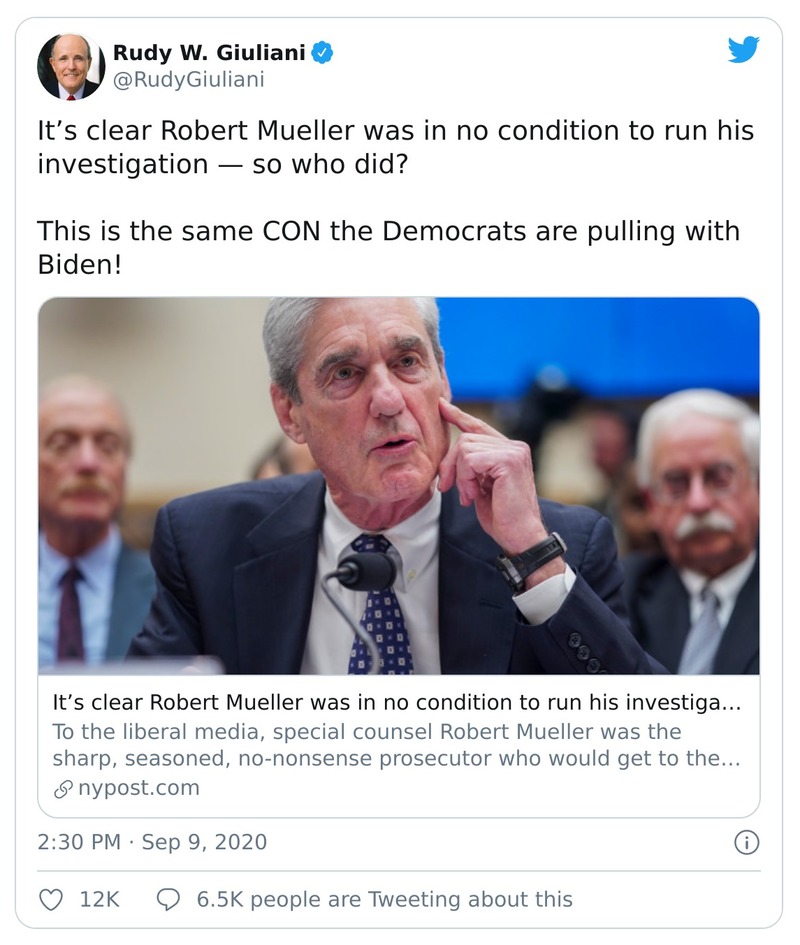
Task: Click the link chain icon beside nypost.com
Action: [62, 788]
